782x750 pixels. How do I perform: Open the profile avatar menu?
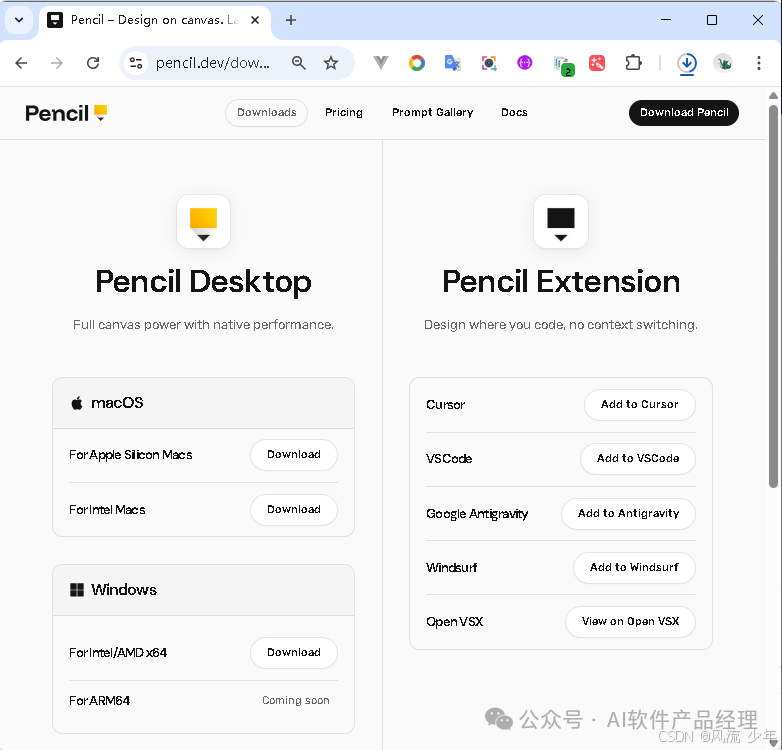click(x=723, y=63)
